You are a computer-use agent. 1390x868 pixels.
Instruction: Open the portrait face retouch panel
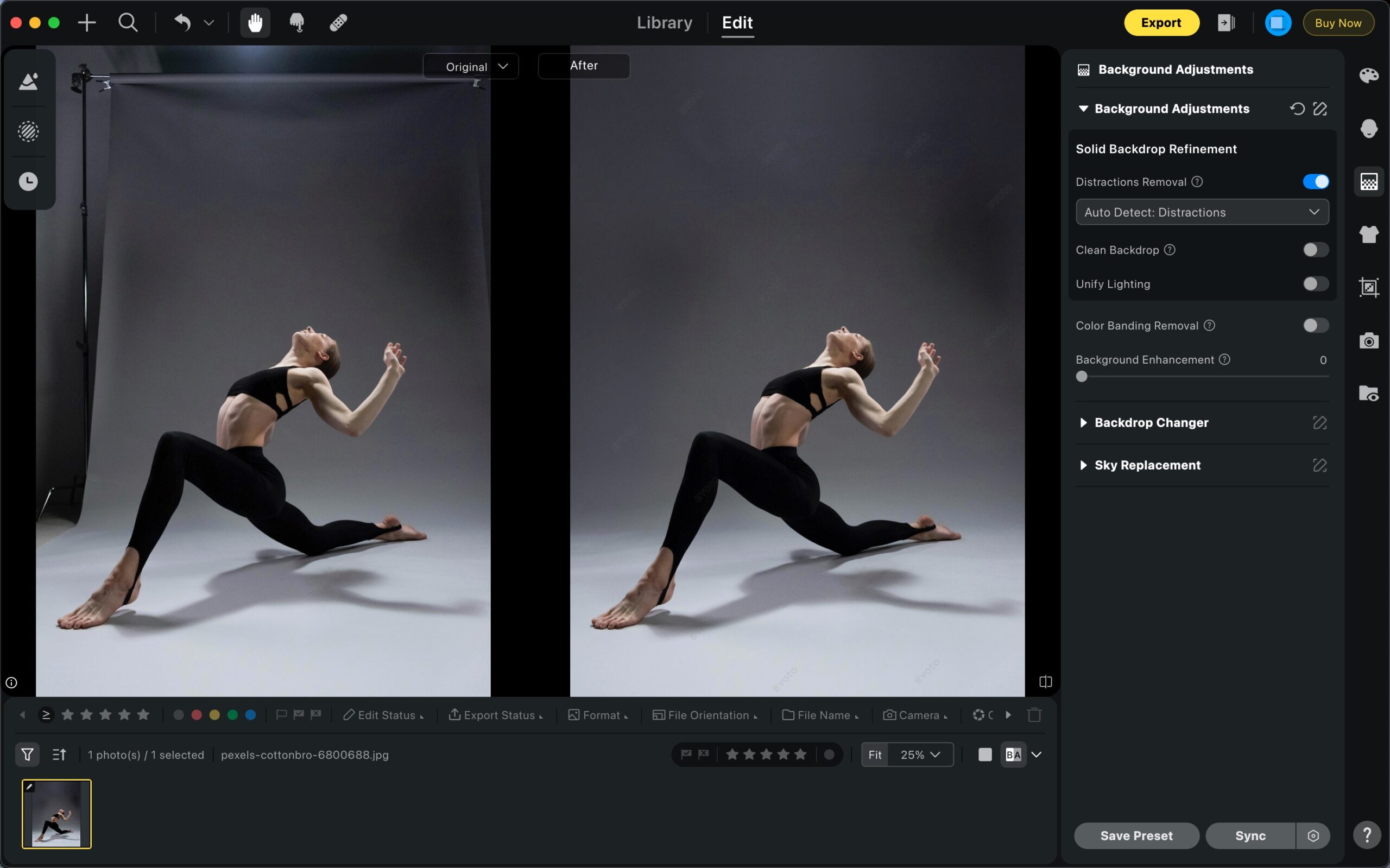[1368, 128]
